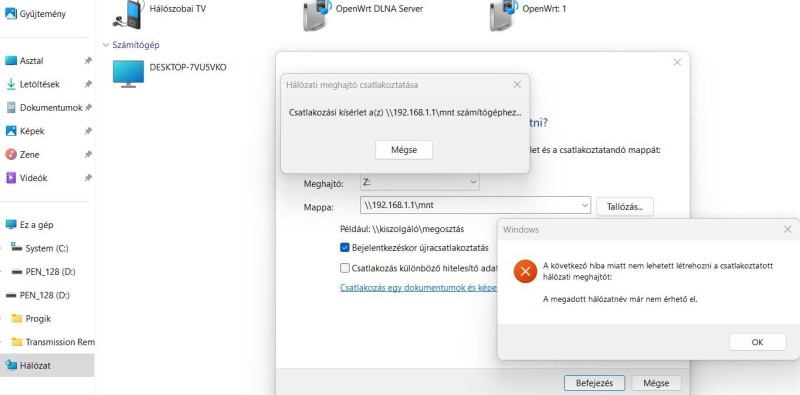The width and height of the screenshot is (800, 395).
Task: Click the Tallózás... browse button
Action: pos(624,206)
